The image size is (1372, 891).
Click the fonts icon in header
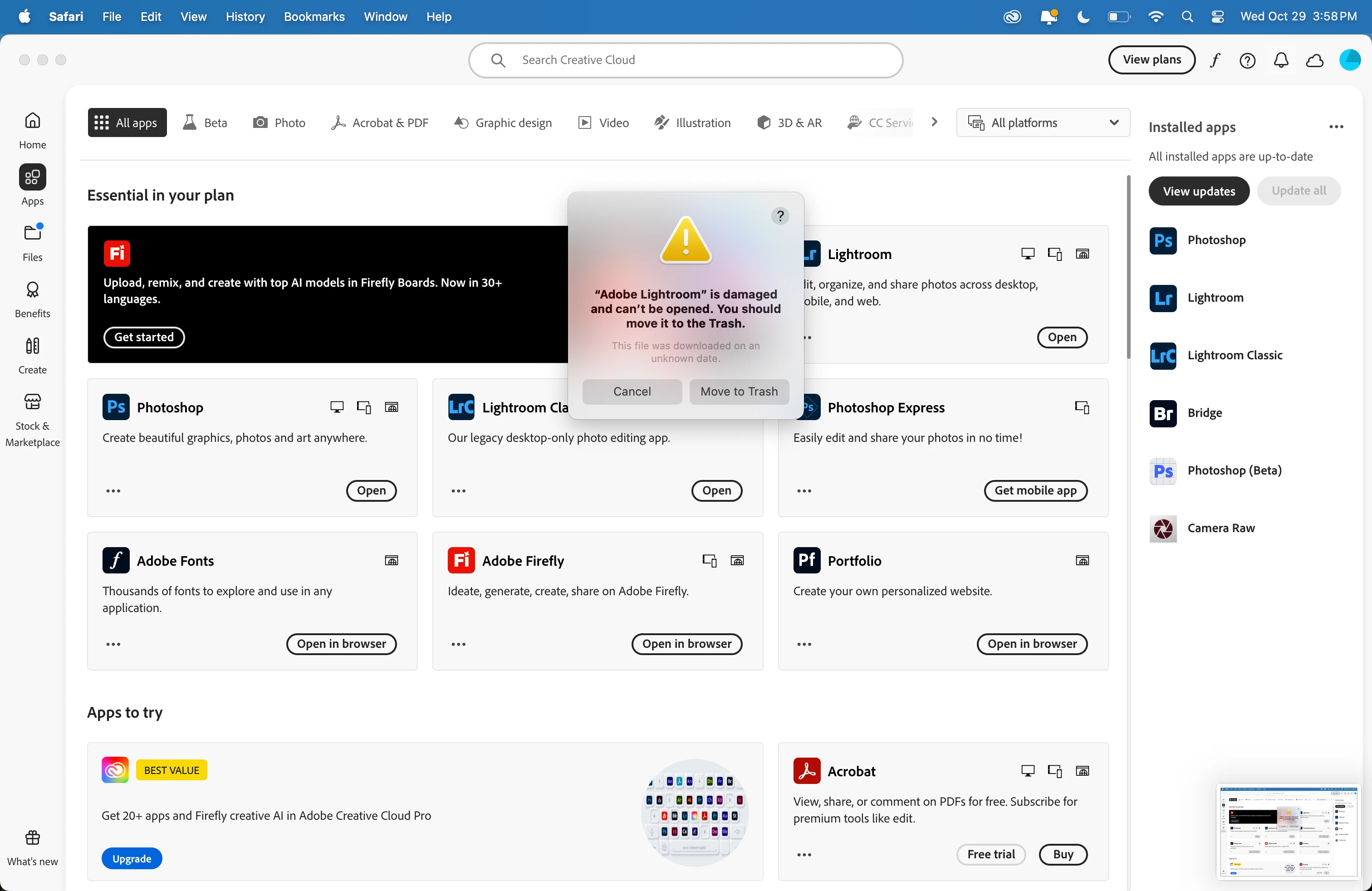coord(1215,60)
